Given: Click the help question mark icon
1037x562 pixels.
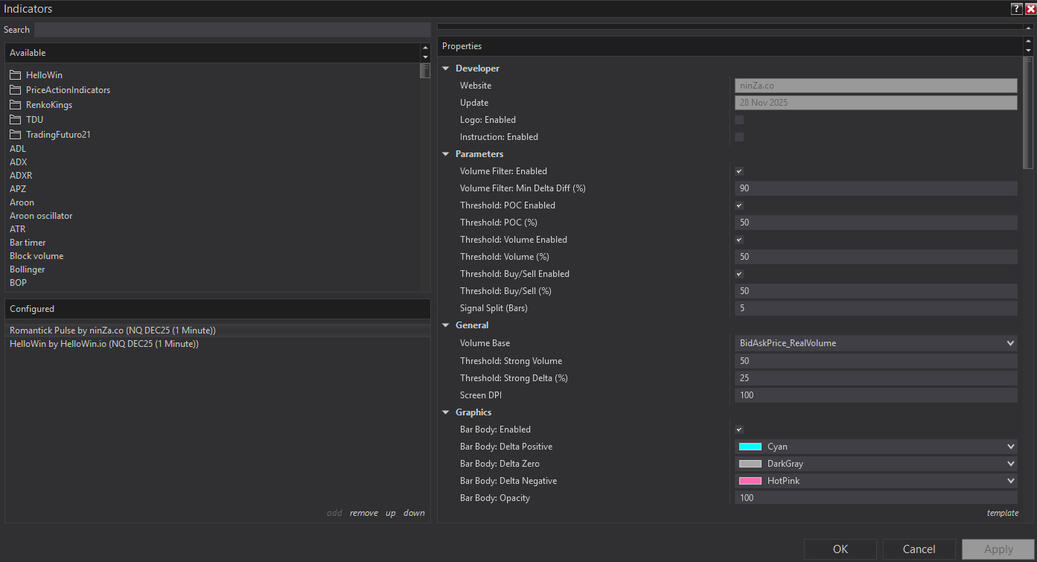Looking at the screenshot, I should tap(1016, 9).
